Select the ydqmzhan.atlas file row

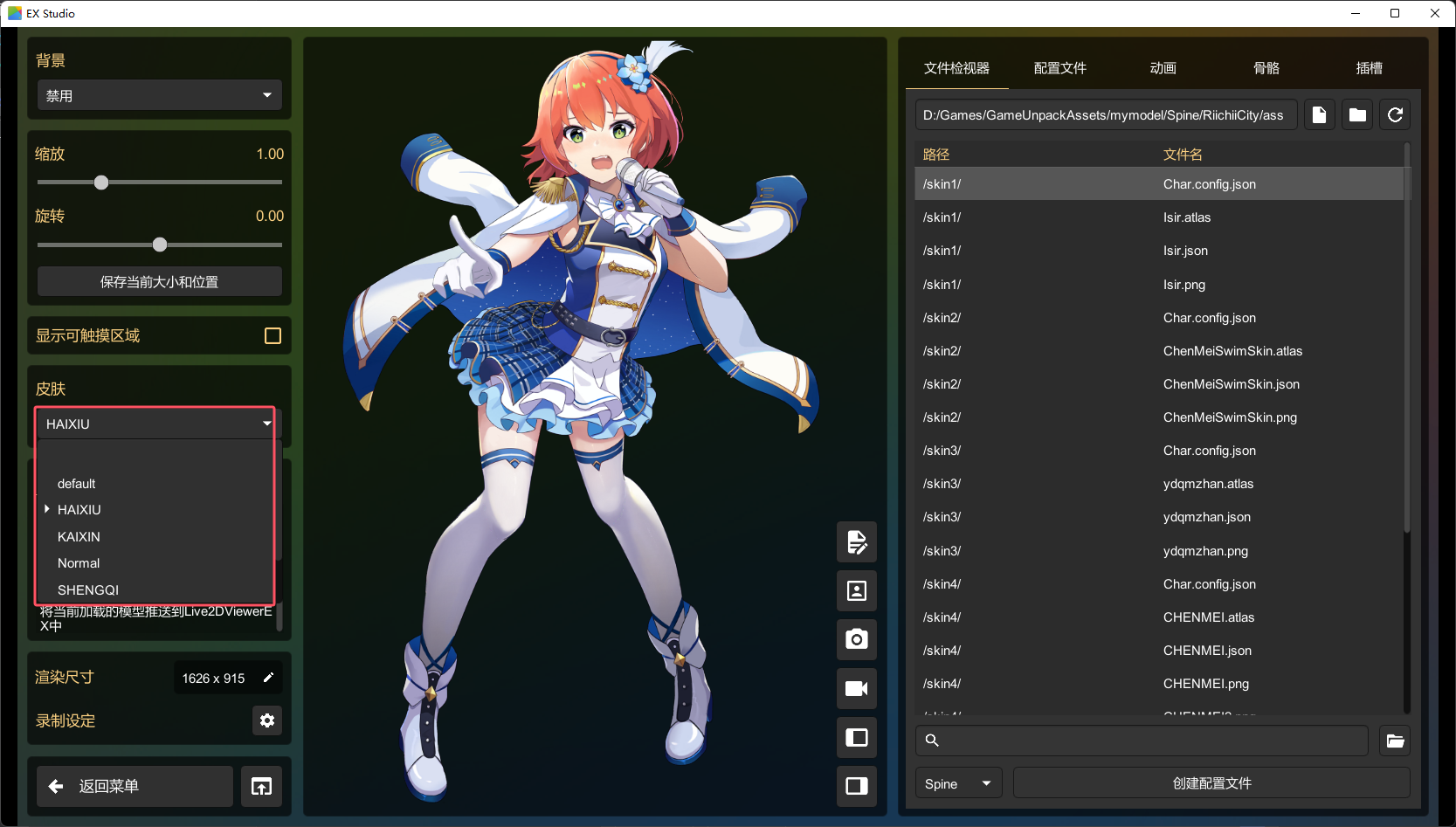1158,484
